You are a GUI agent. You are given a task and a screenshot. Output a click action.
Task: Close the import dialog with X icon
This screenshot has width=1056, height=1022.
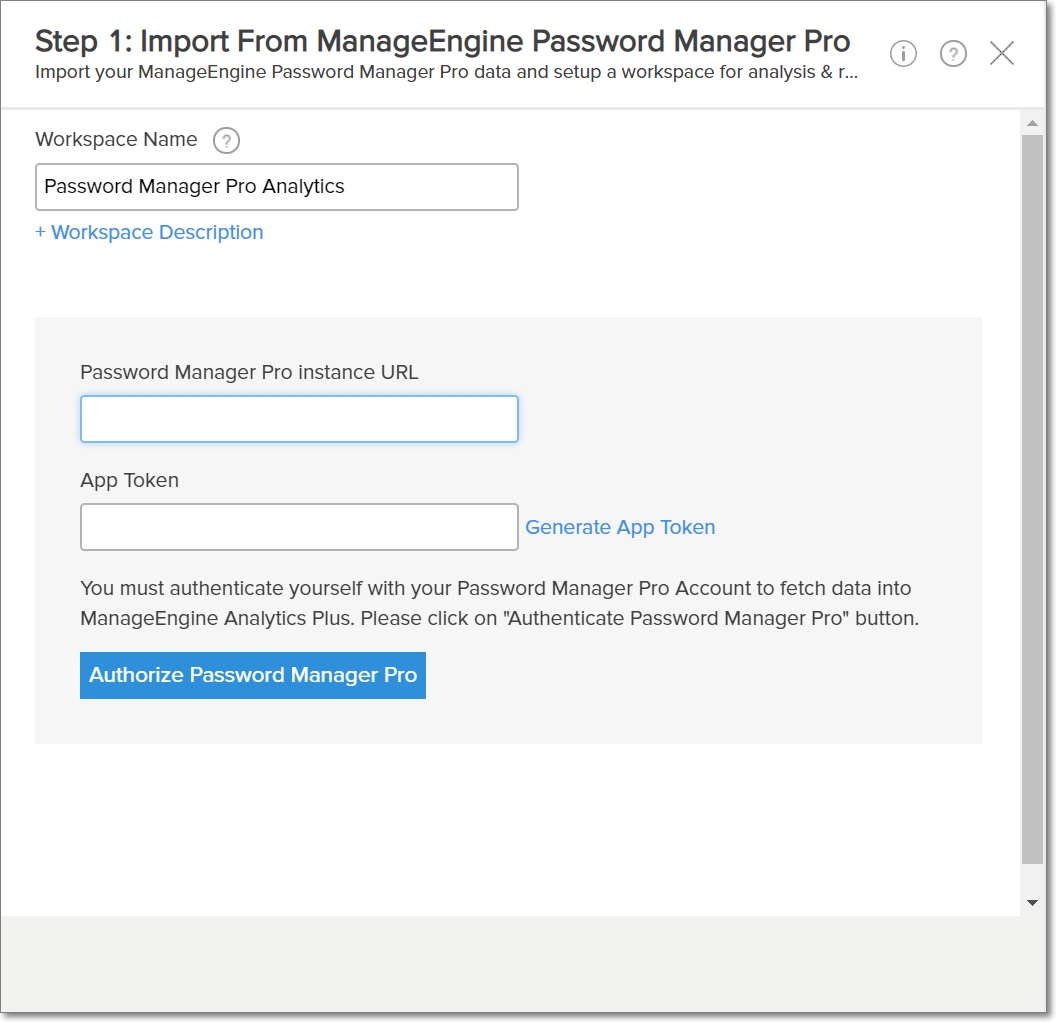[x=1002, y=54]
